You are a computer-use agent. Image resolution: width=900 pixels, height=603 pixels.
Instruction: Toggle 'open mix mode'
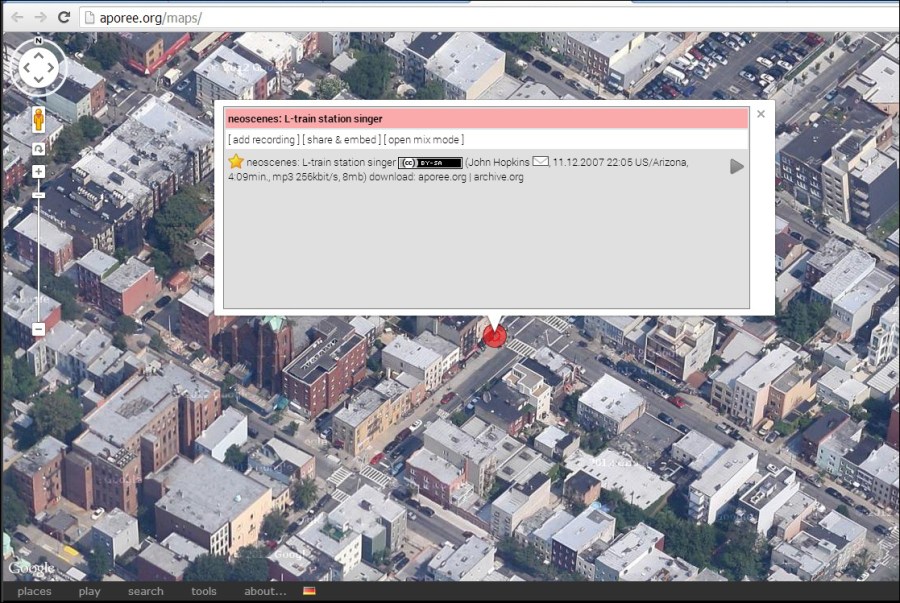click(x=425, y=140)
